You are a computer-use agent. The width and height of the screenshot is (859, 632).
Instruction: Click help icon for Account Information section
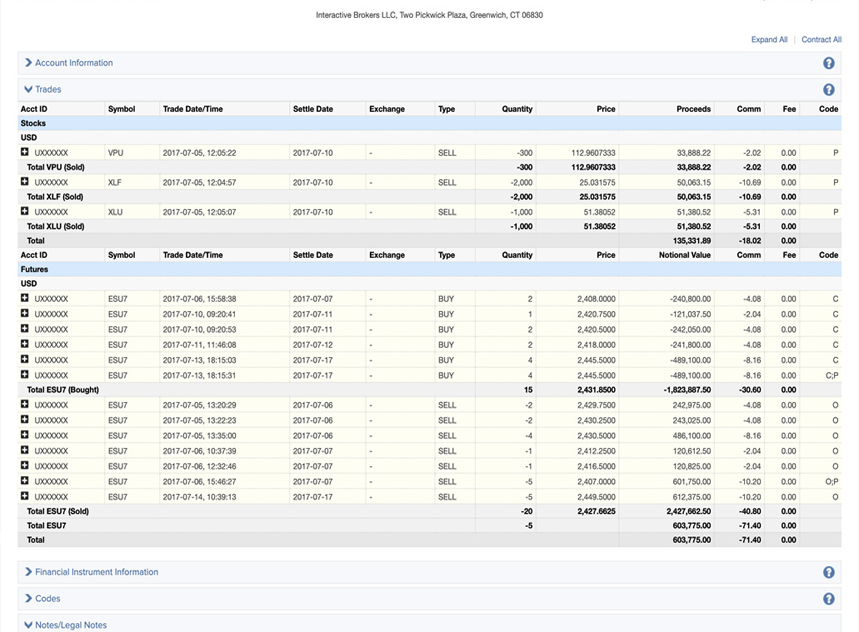tap(828, 63)
